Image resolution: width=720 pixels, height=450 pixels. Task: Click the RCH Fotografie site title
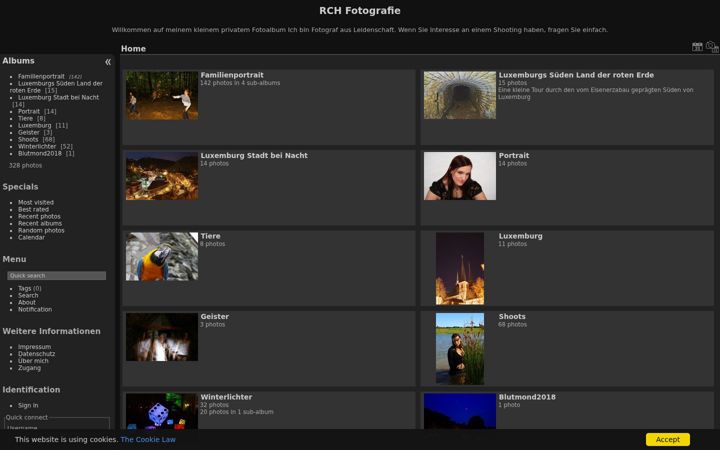tap(360, 11)
